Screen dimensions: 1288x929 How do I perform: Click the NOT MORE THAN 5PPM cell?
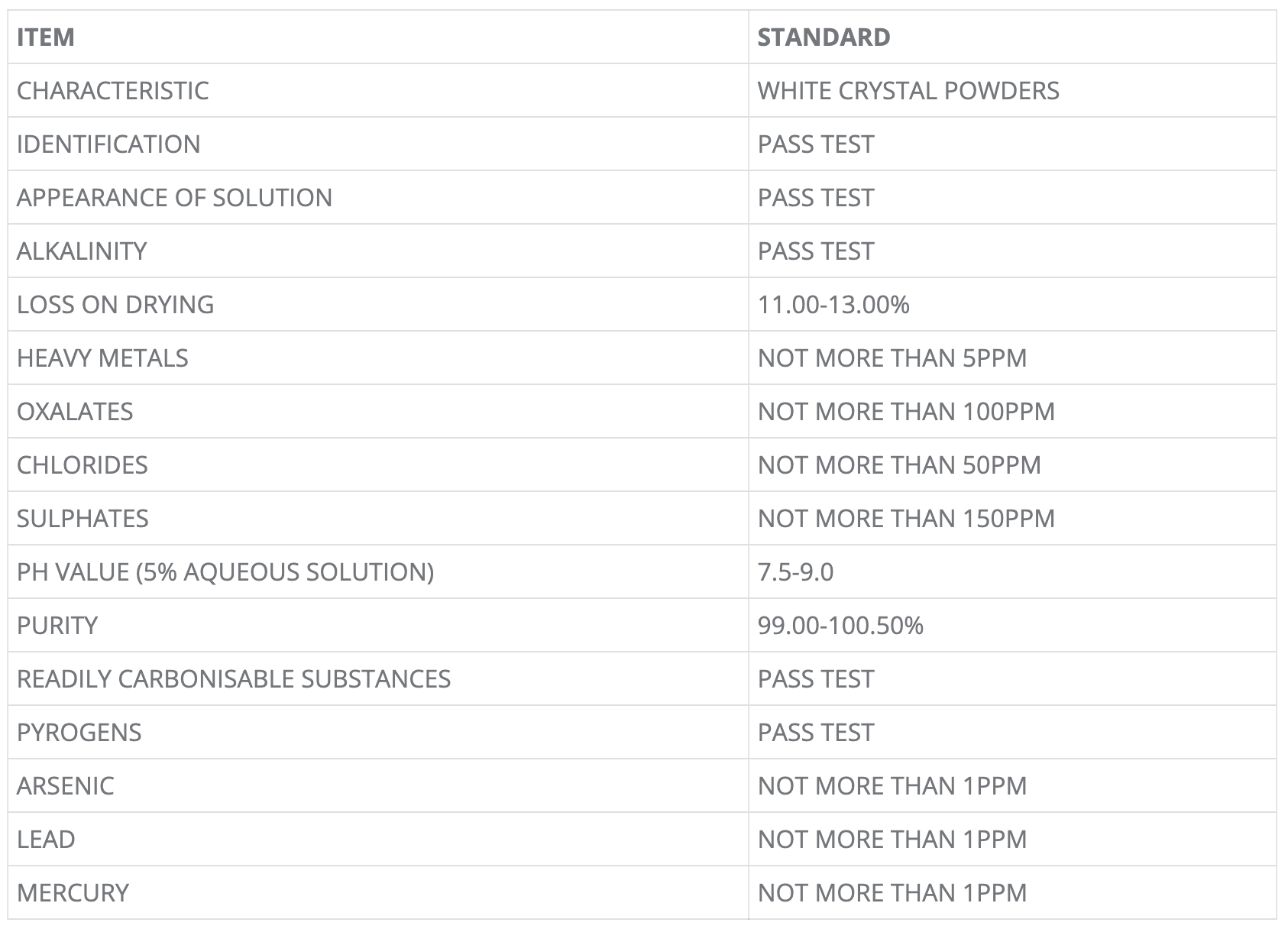coord(892,358)
